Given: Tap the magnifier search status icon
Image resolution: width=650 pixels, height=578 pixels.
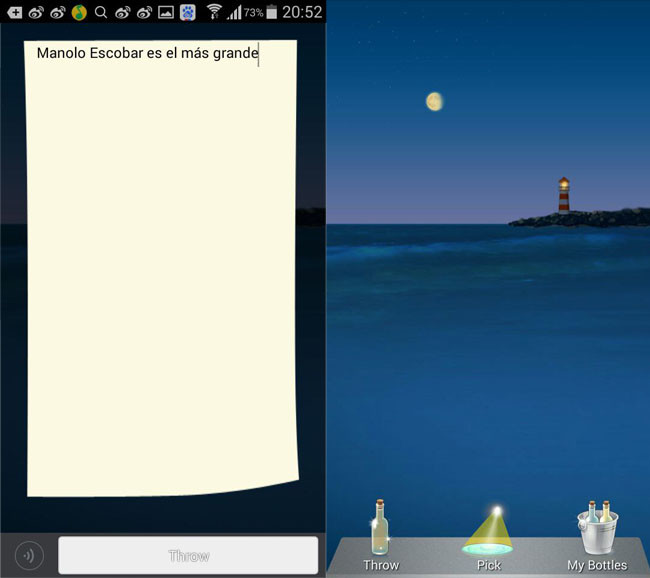Looking at the screenshot, I should [x=101, y=12].
